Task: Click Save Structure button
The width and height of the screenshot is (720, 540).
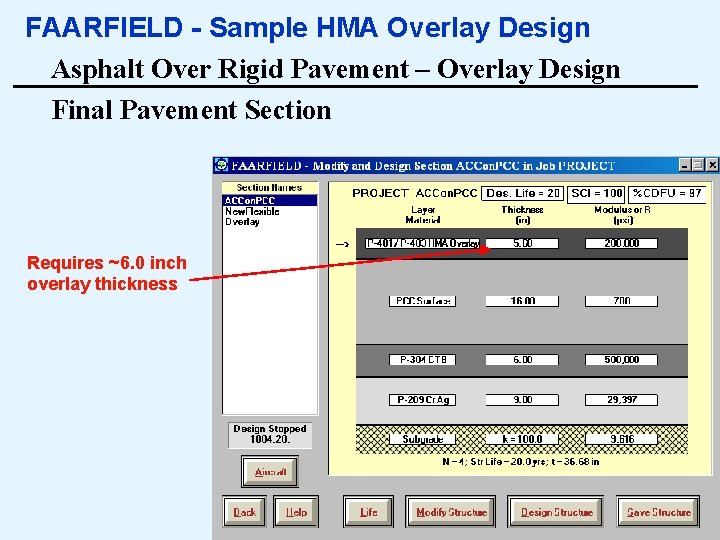Action: (658, 512)
